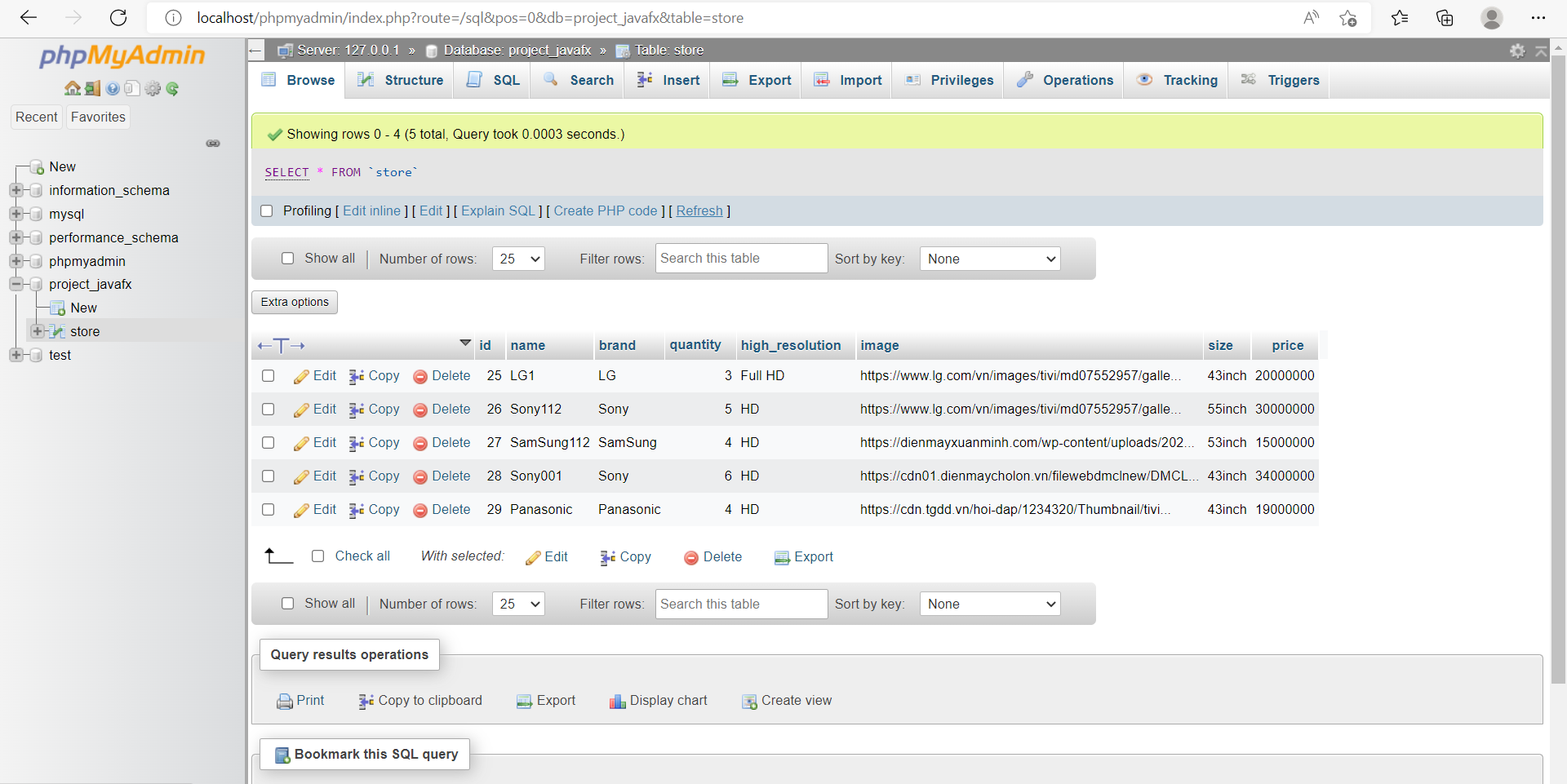Click the Refresh link under the query
The width and height of the screenshot is (1567, 784).
(699, 210)
